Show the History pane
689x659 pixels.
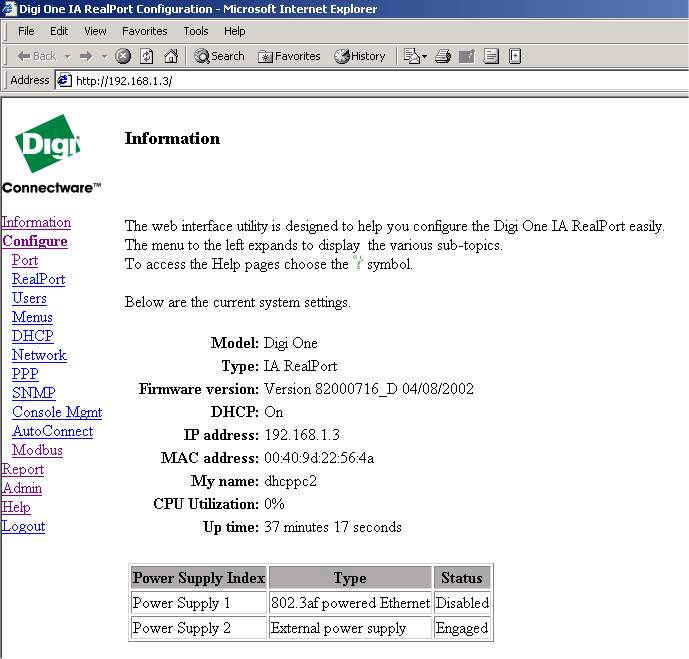(x=359, y=56)
